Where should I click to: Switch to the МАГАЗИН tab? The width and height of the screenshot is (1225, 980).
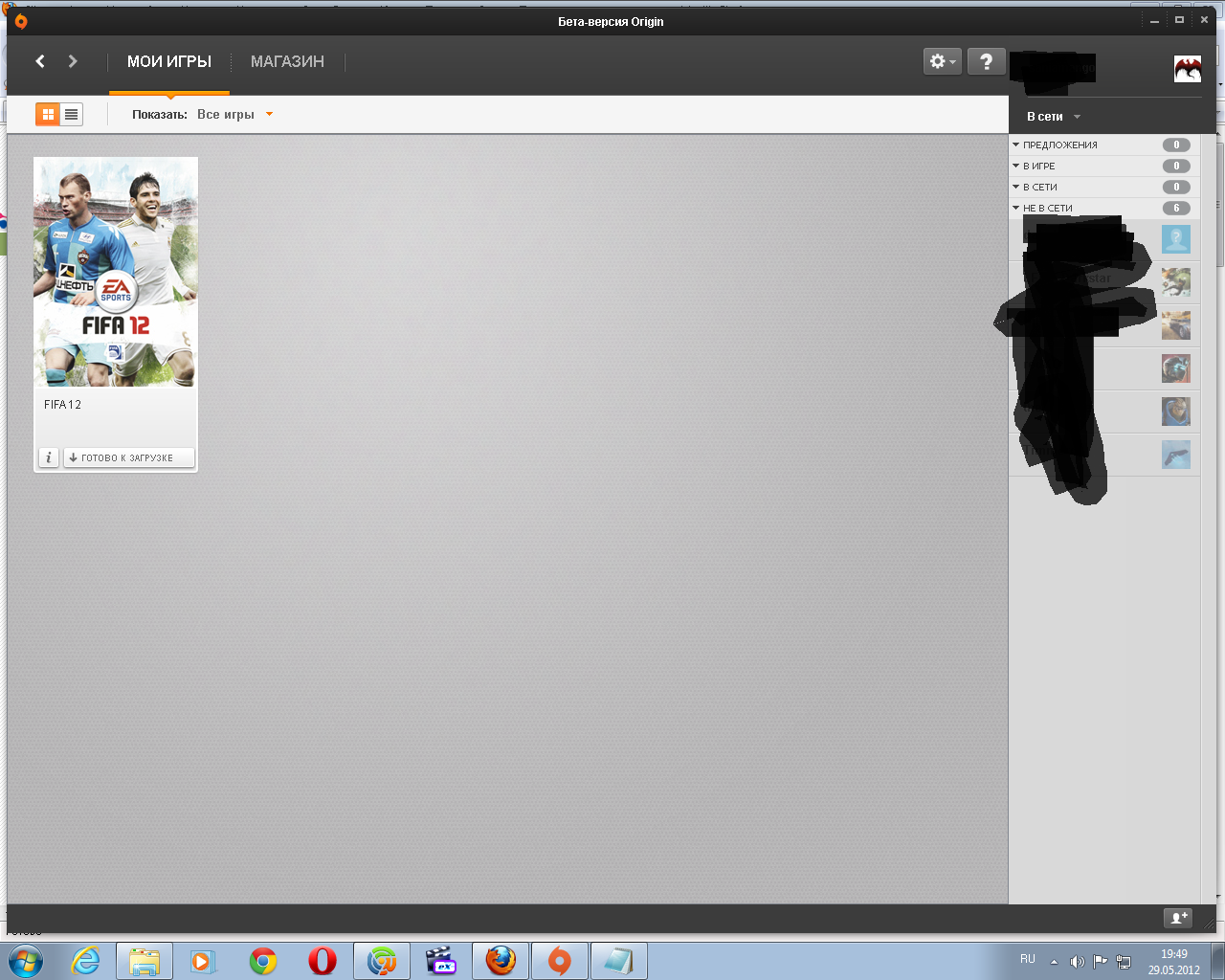point(287,61)
